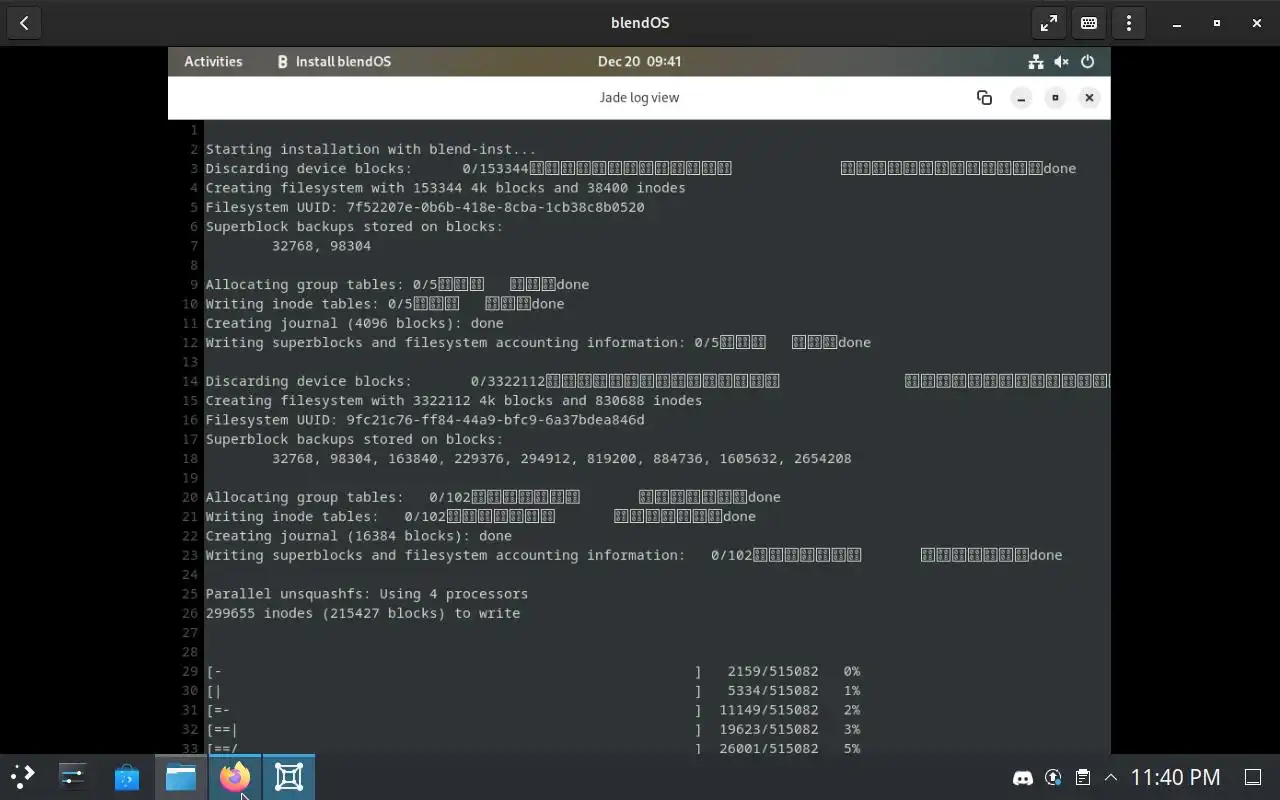
Task: Click 'Parallel unsquashfs: Using 4 processors' line
Action: [x=367, y=594]
